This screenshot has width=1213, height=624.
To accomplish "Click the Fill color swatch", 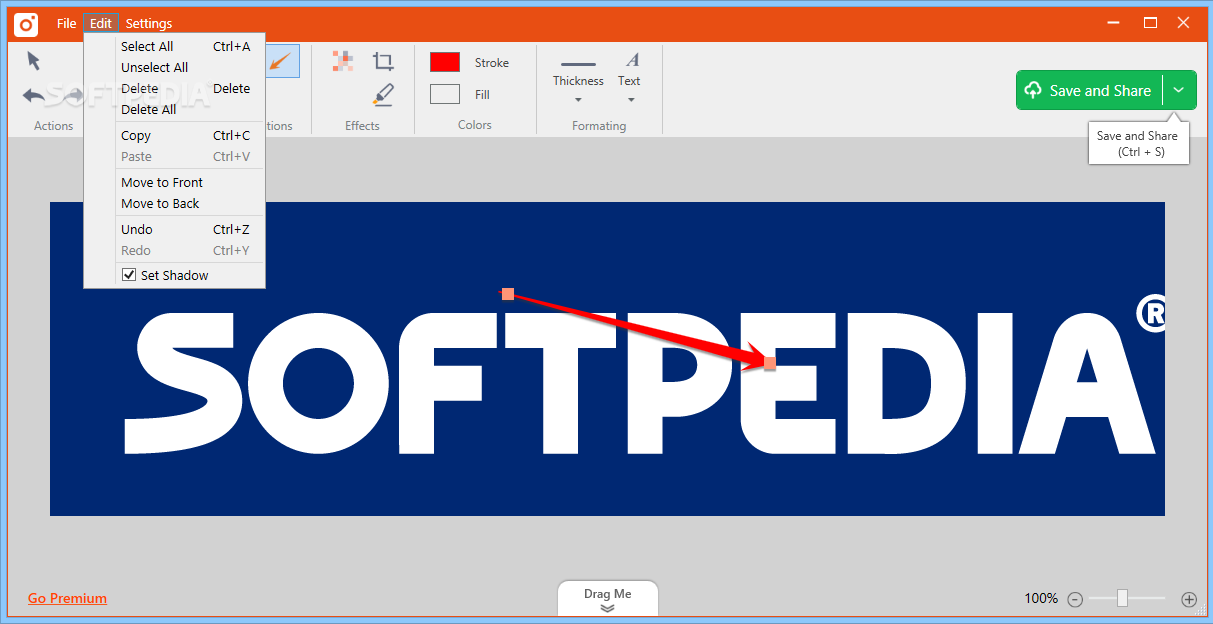I will click(445, 94).
